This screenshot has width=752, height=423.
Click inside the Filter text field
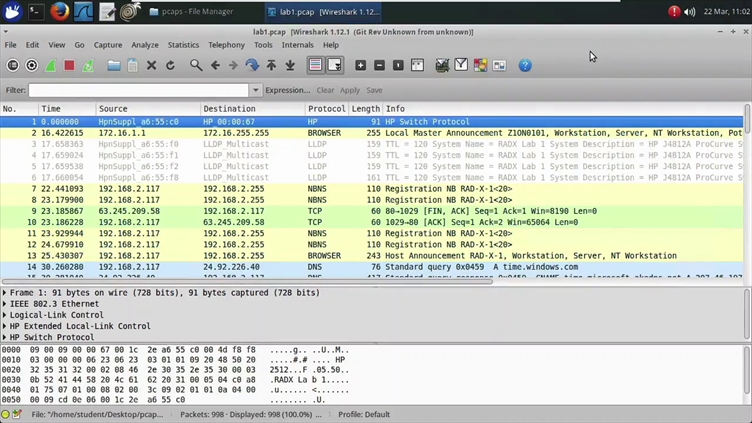point(139,90)
